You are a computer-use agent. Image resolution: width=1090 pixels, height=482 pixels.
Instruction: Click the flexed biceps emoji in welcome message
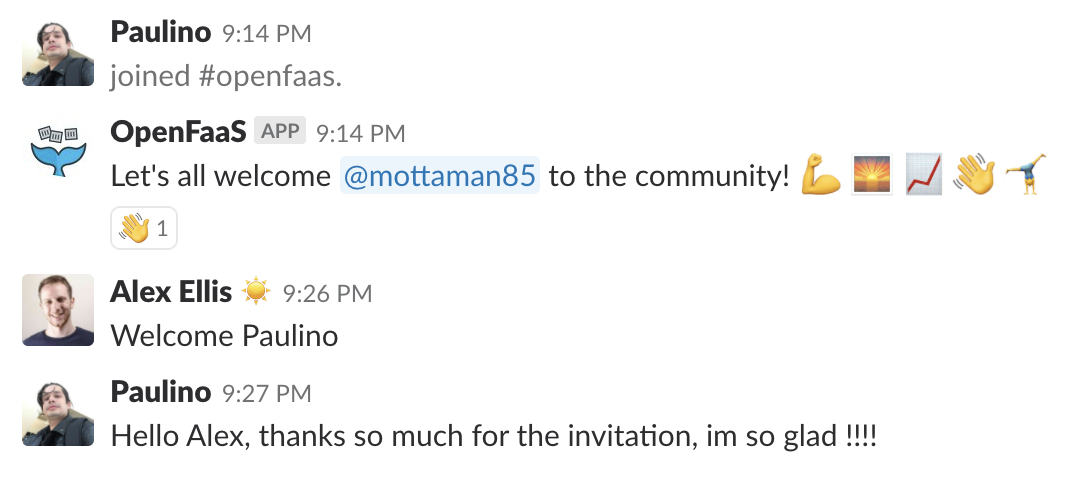click(x=821, y=175)
